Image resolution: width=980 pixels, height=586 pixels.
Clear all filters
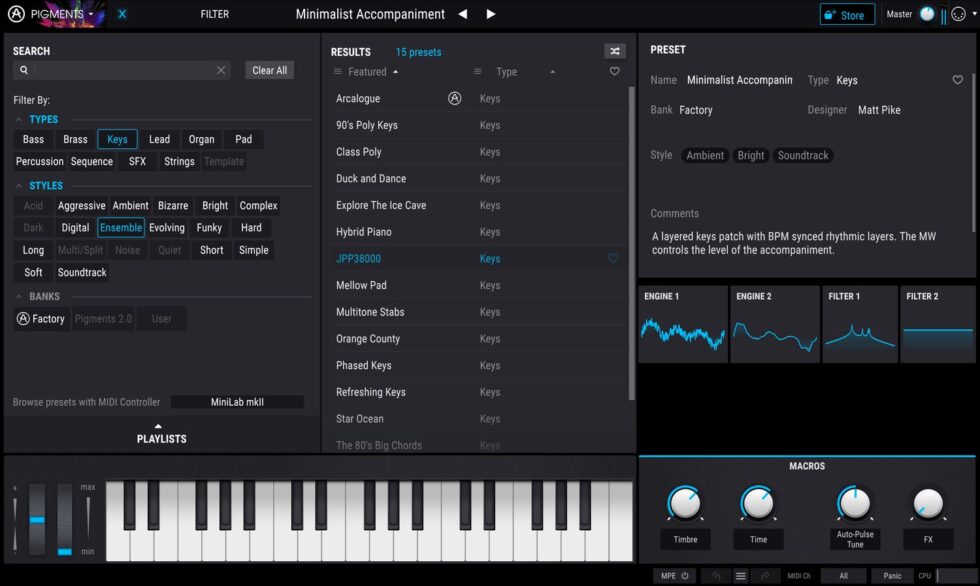(x=269, y=70)
